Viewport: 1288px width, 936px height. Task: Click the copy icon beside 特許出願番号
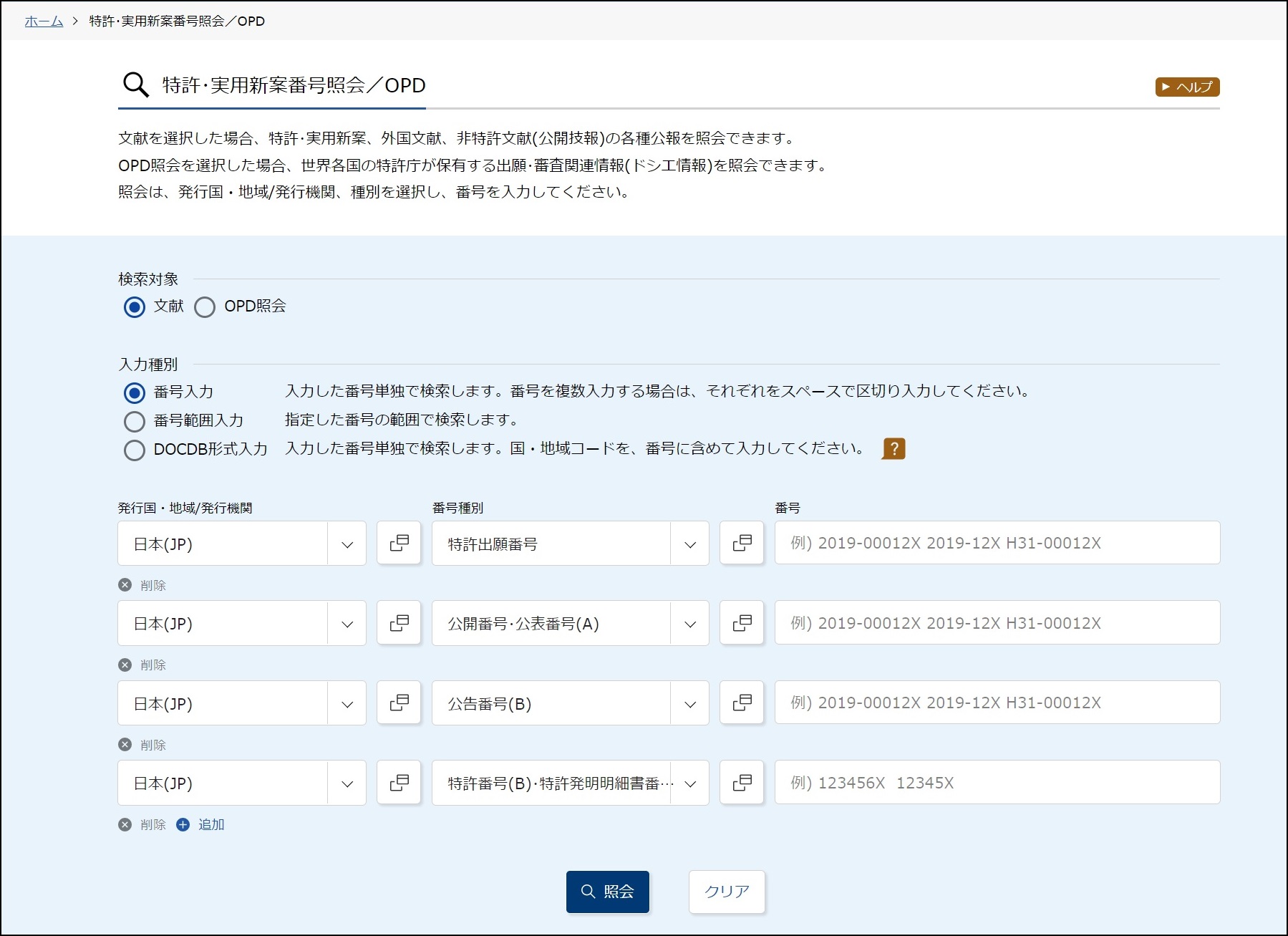tap(742, 543)
